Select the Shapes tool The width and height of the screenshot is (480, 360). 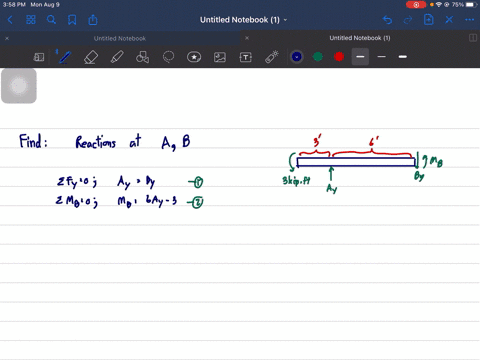tap(142, 57)
